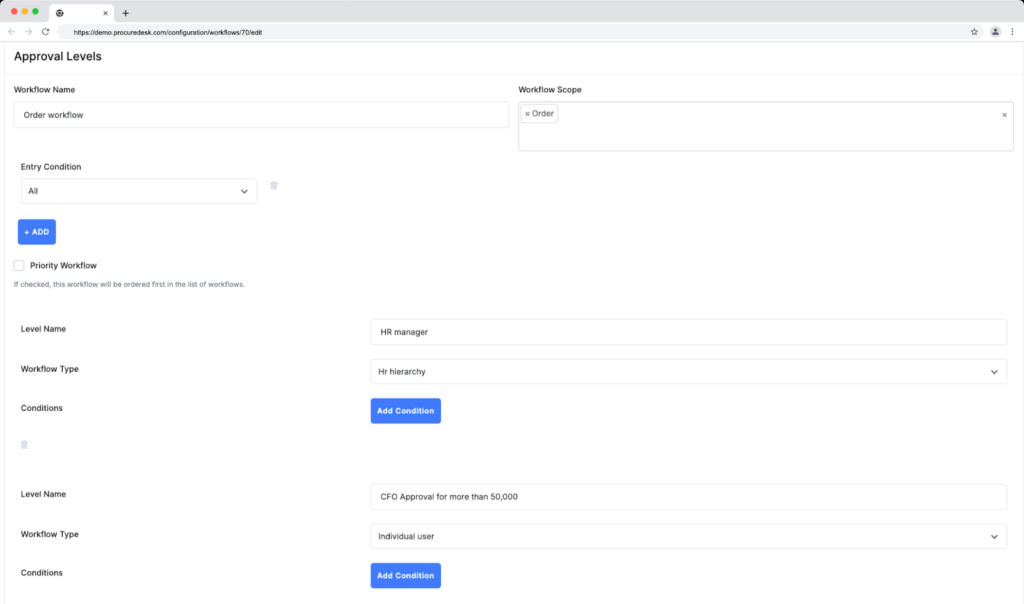Delete the HR manager level via trash icon
This screenshot has width=1024, height=604.
tap(24, 444)
